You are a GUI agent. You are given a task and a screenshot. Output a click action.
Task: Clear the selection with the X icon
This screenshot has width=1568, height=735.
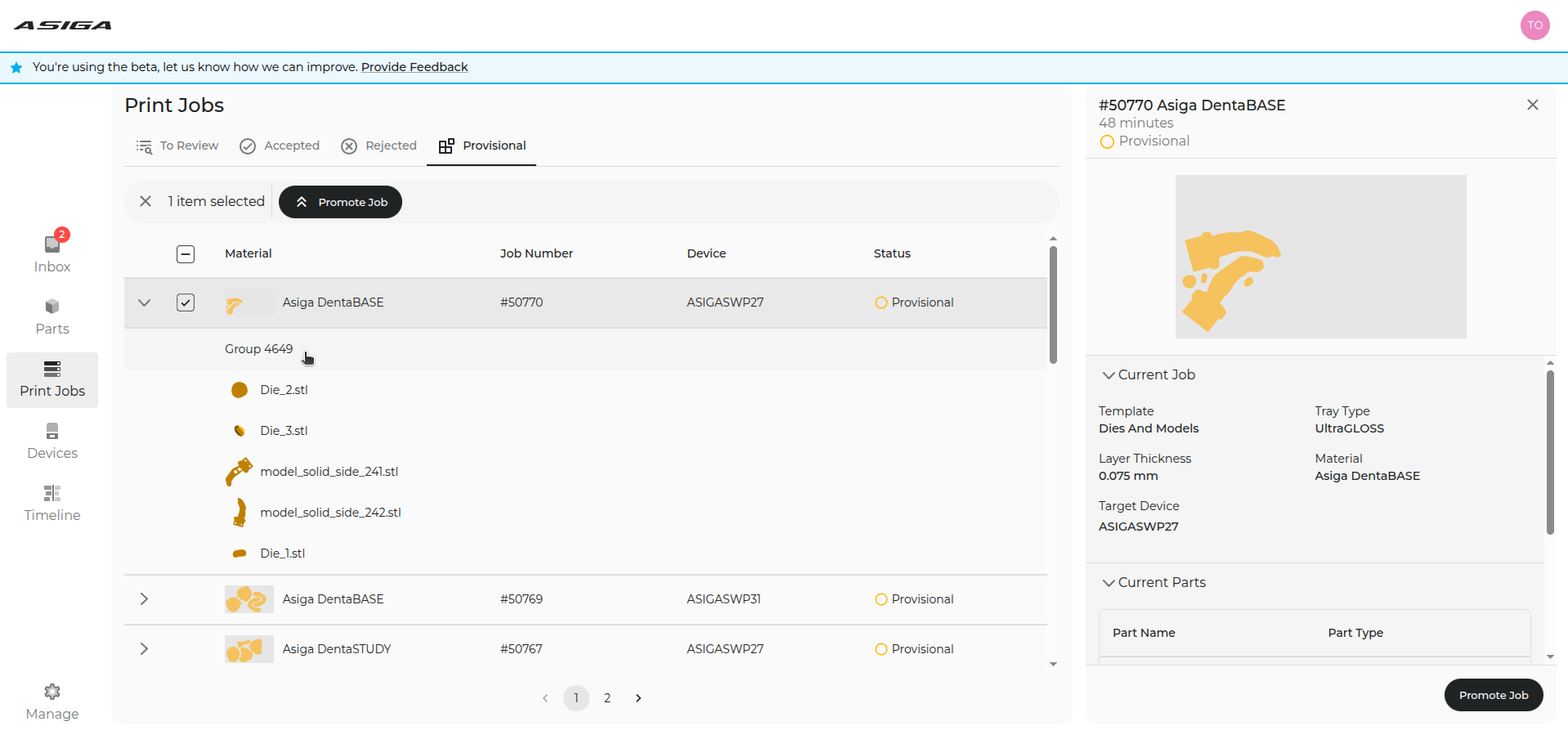[x=146, y=201]
